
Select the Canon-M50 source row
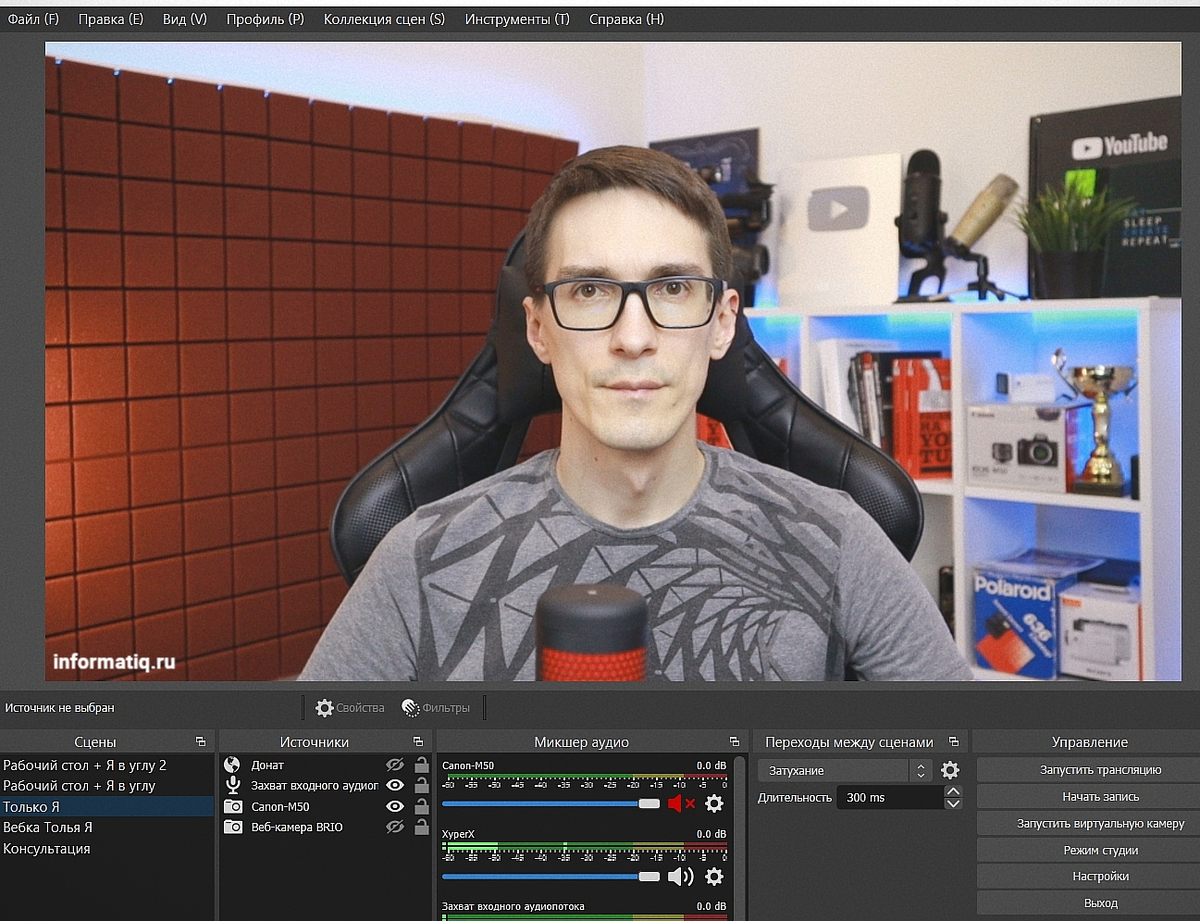pyautogui.click(x=326, y=806)
